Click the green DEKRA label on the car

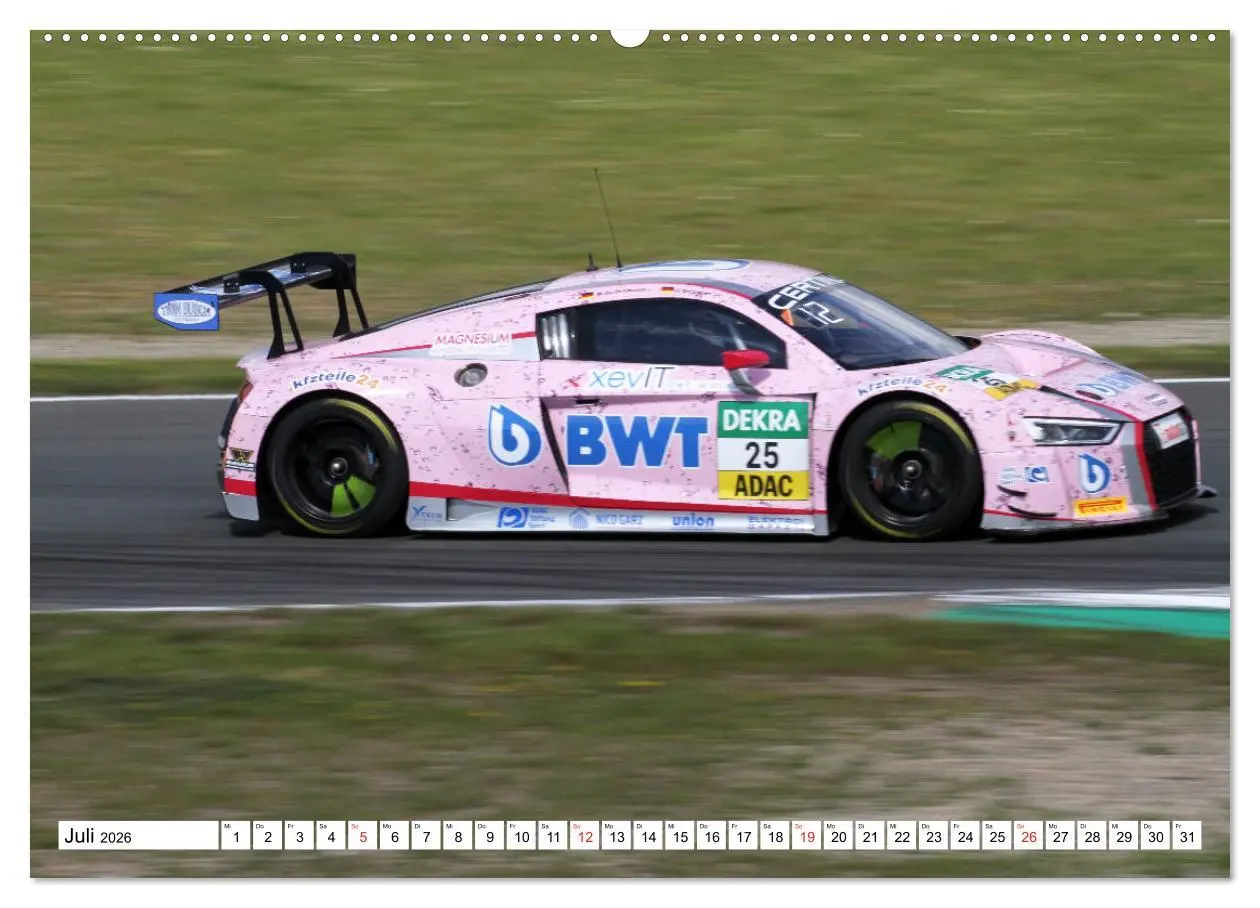point(763,420)
